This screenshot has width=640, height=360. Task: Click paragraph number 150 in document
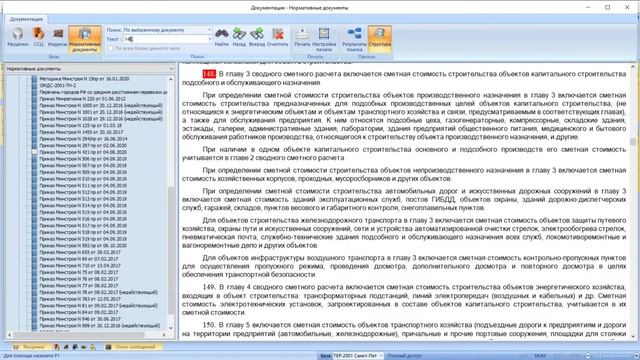pyautogui.click(x=209, y=325)
